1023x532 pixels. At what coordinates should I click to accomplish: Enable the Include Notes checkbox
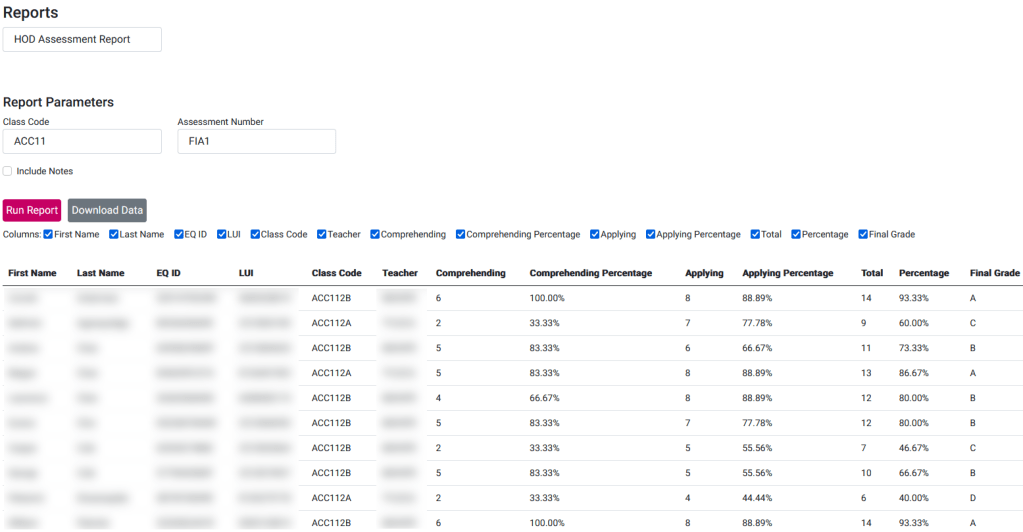click(x=8, y=171)
